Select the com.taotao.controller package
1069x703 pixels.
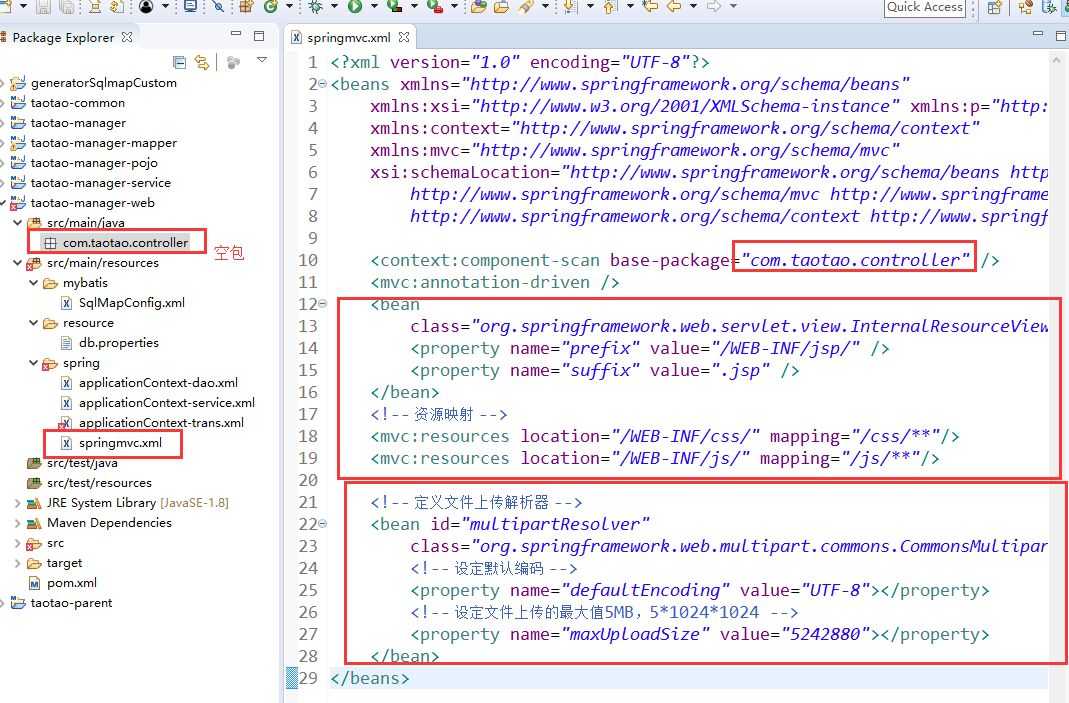tap(125, 243)
